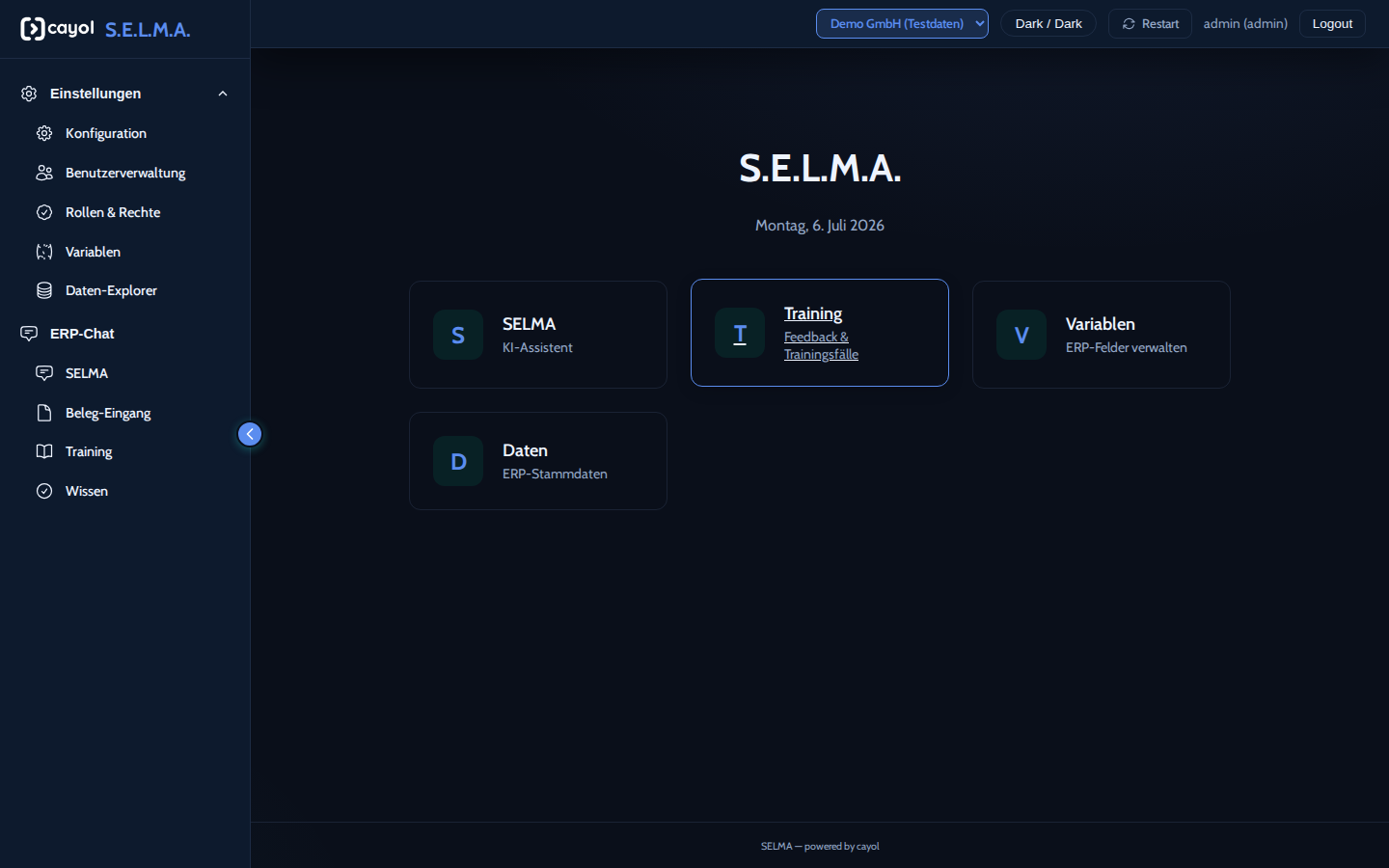Click the Logout button

click(x=1332, y=24)
